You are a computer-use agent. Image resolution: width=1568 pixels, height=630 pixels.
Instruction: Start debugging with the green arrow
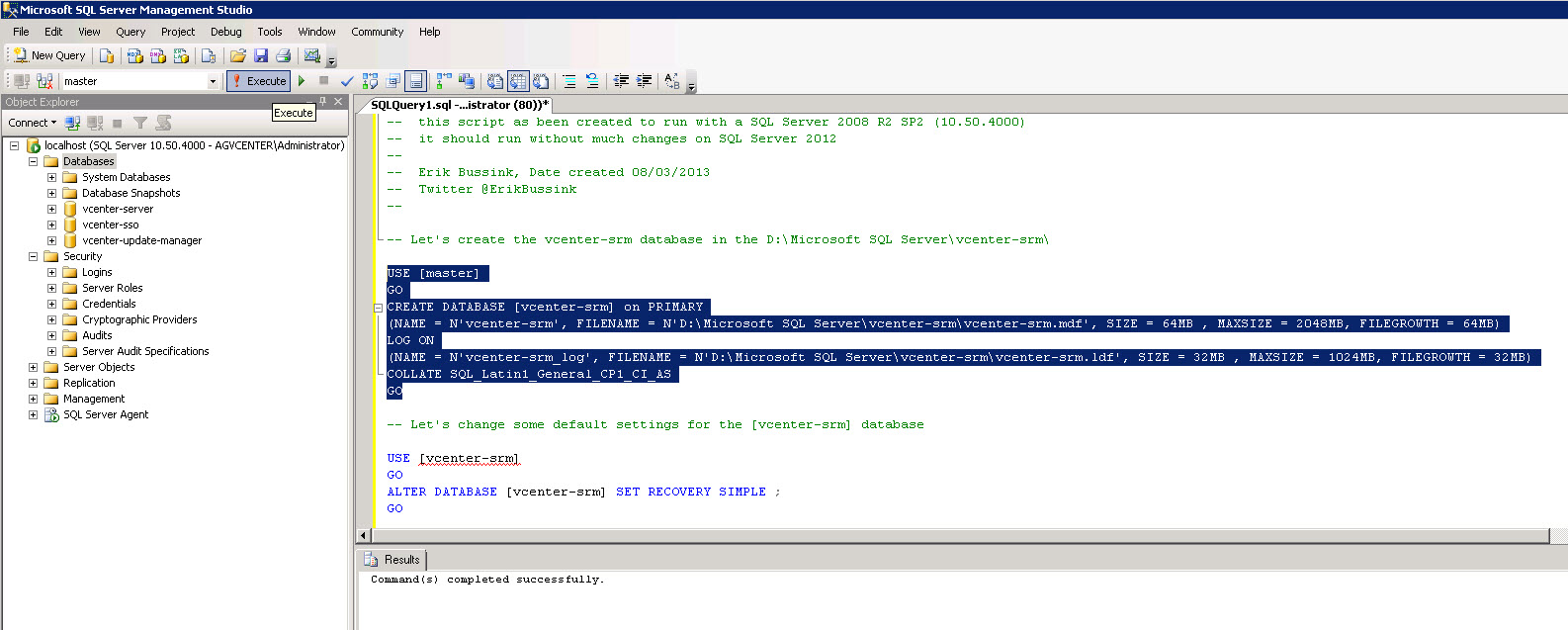(x=302, y=81)
